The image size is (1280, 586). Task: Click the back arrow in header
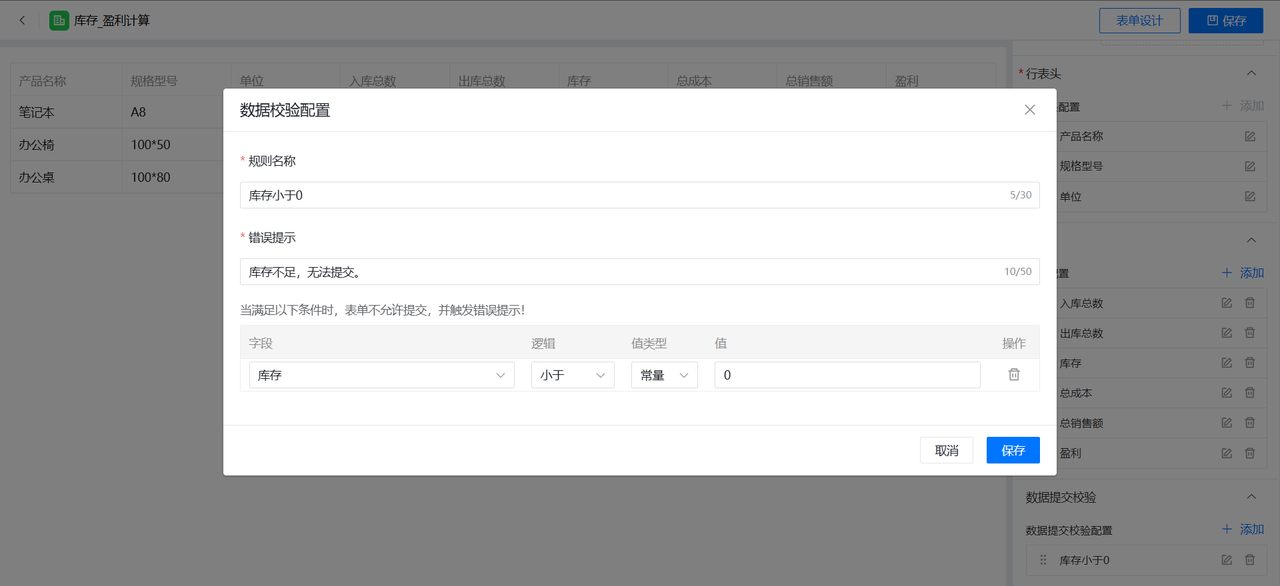pyautogui.click(x=23, y=20)
